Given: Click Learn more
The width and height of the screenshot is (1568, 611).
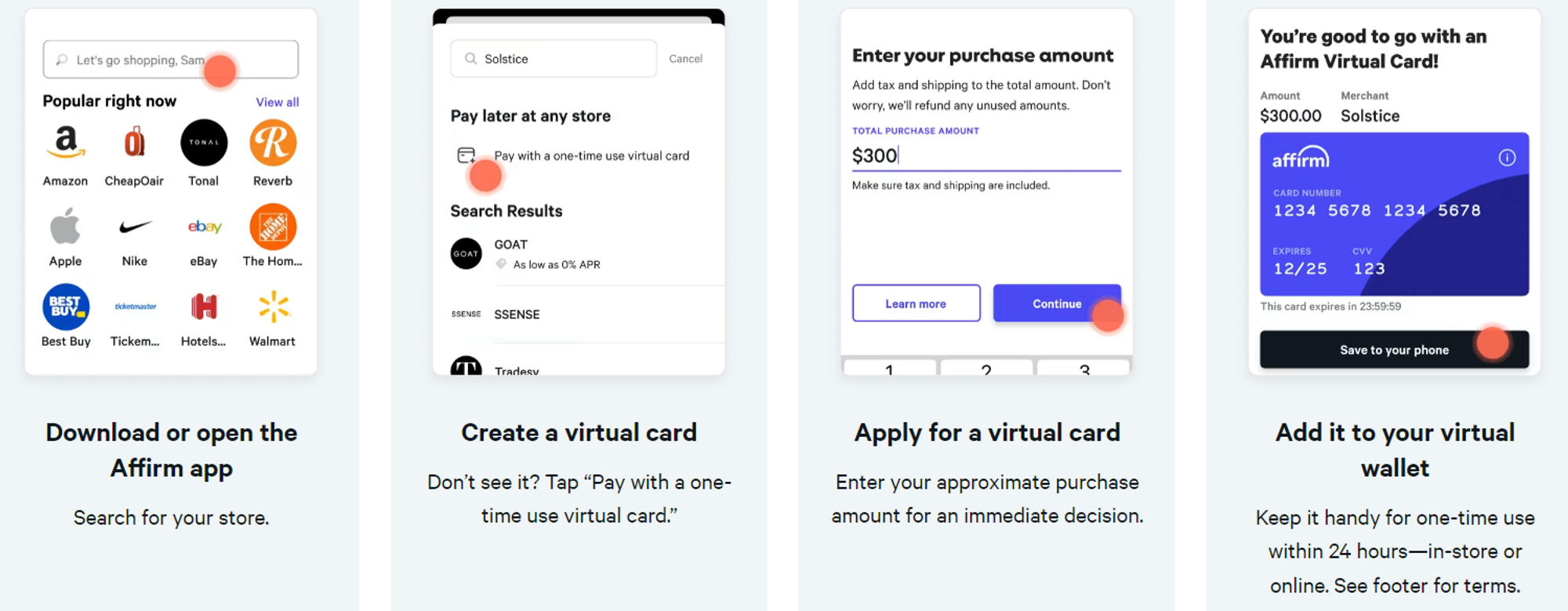Looking at the screenshot, I should pos(916,303).
